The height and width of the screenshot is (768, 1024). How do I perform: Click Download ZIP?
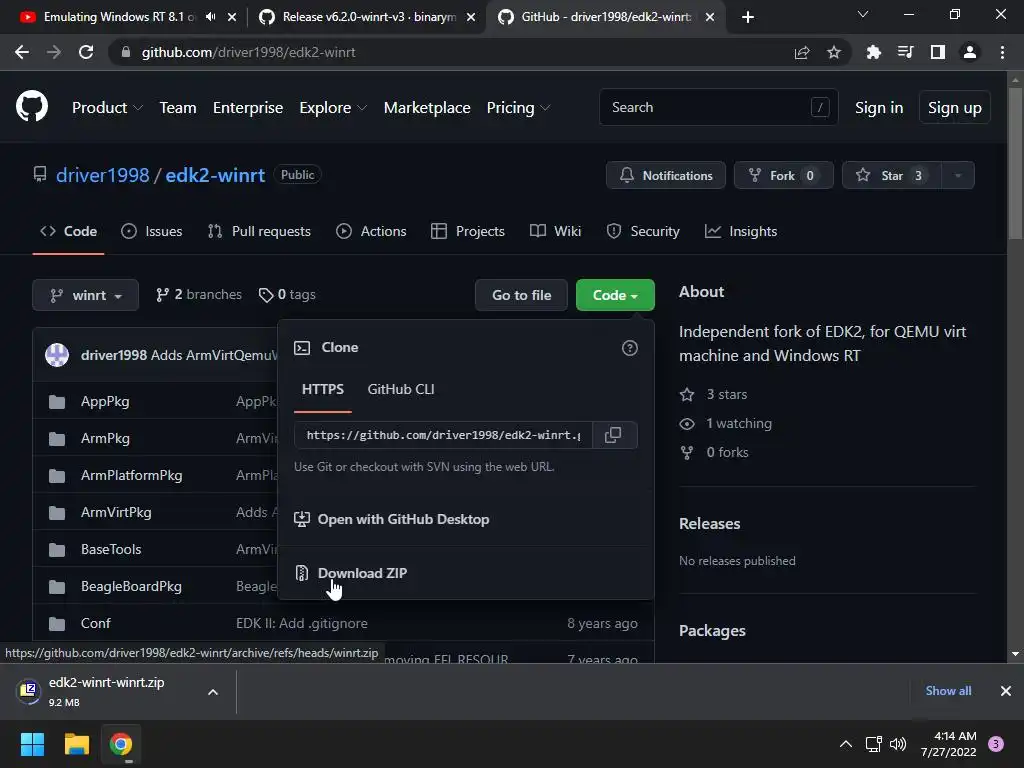pos(362,573)
